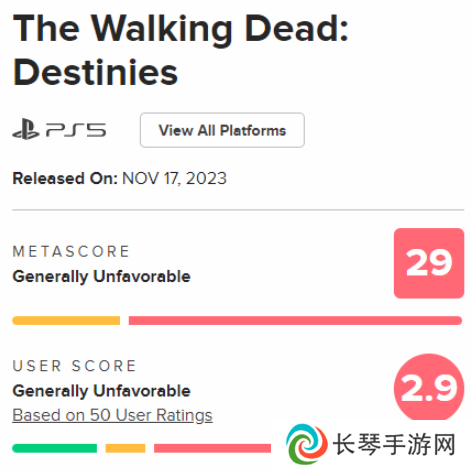Click the red User Score 2.9 circle
Screen dimensions: 471x470
(429, 388)
